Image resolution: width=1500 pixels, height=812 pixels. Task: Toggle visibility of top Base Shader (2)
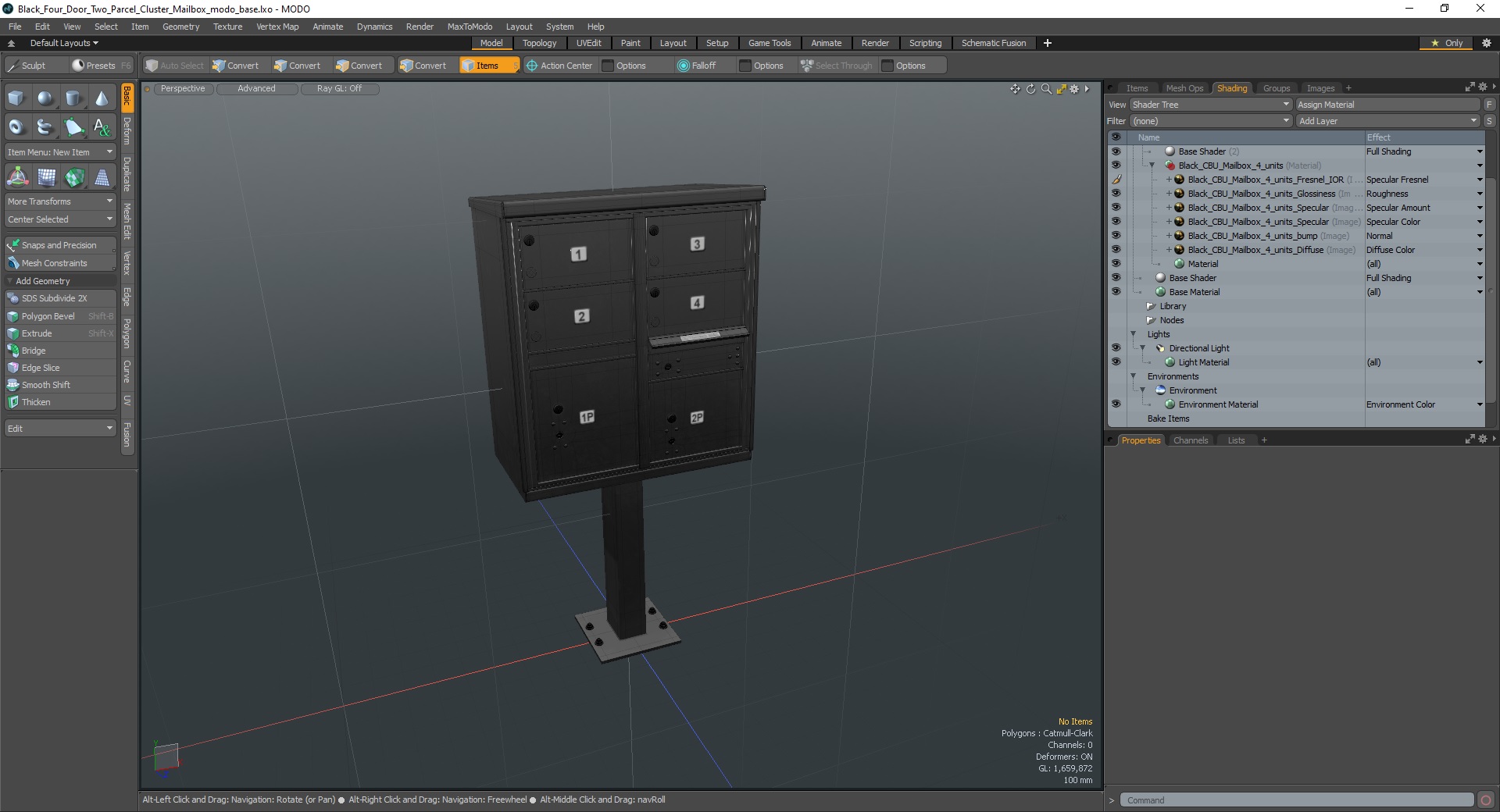[1116, 151]
